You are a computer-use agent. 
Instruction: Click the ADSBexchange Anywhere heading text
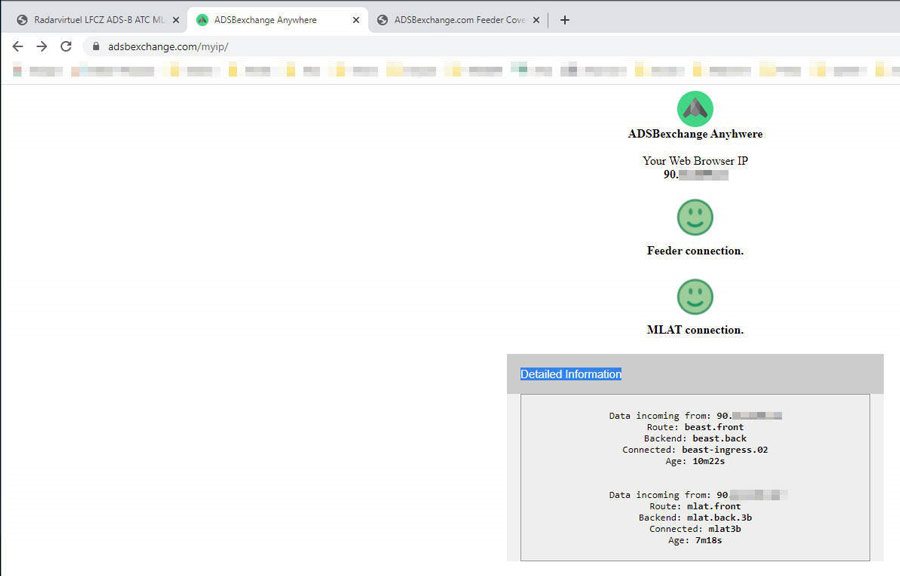[695, 134]
